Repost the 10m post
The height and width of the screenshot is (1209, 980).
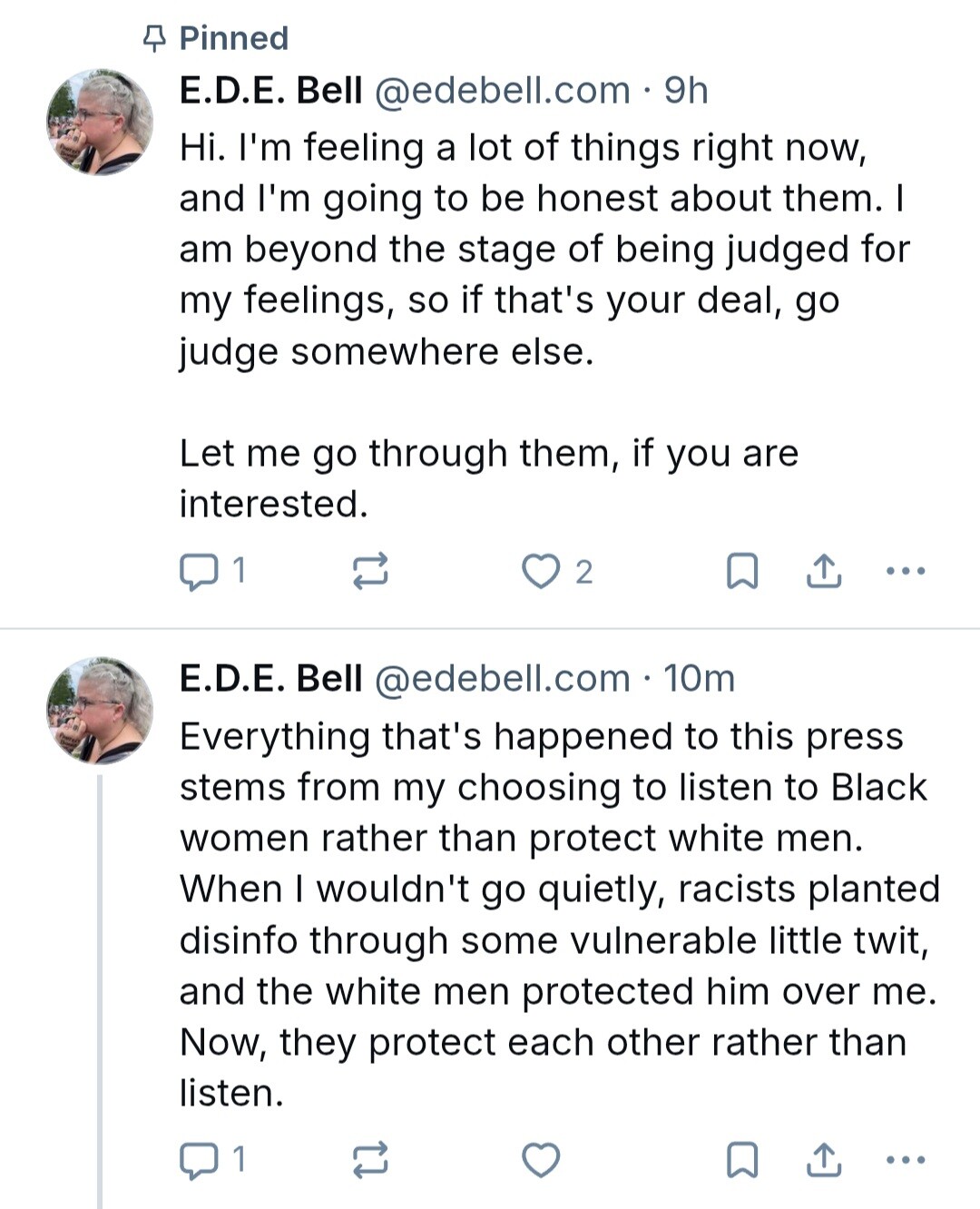[370, 1160]
